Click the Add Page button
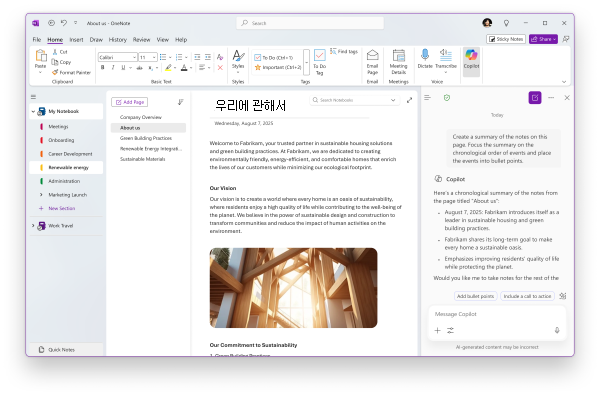 pos(130,102)
